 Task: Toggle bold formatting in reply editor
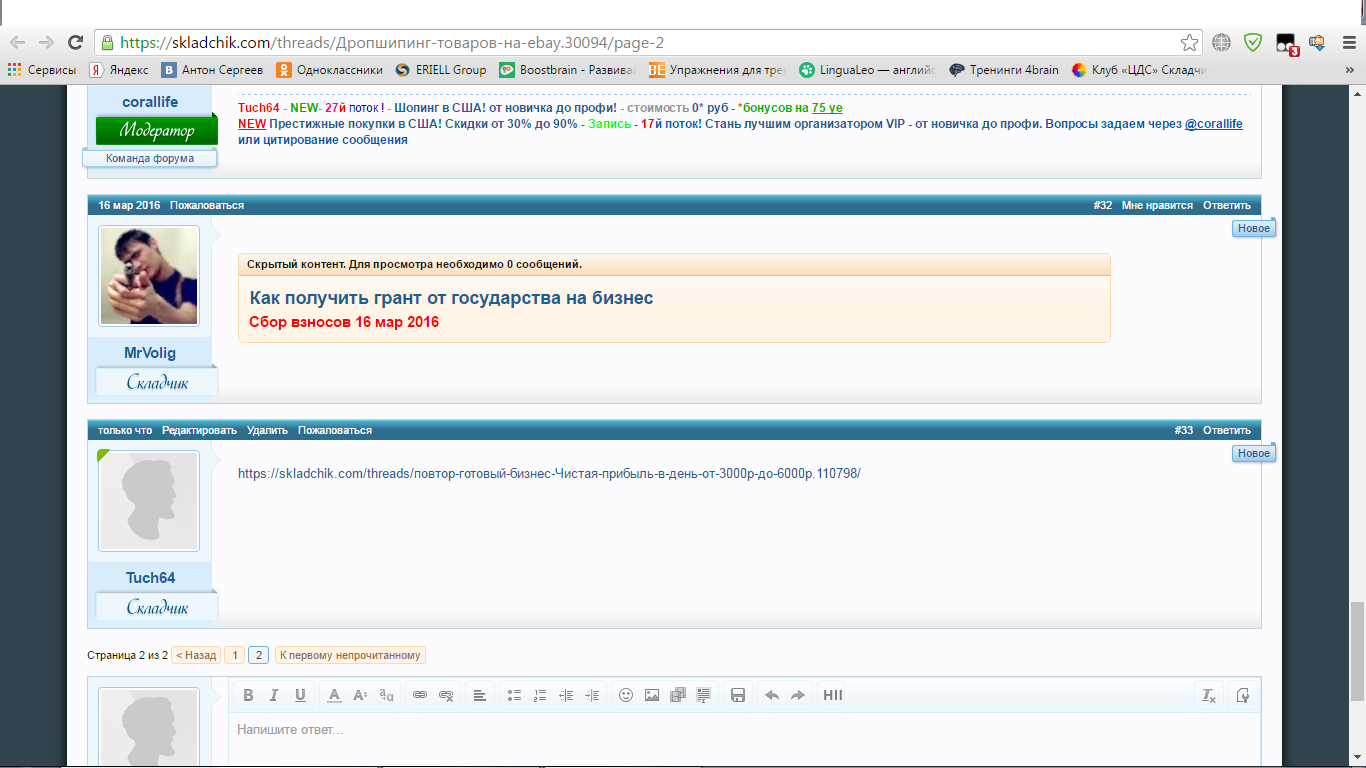click(248, 696)
